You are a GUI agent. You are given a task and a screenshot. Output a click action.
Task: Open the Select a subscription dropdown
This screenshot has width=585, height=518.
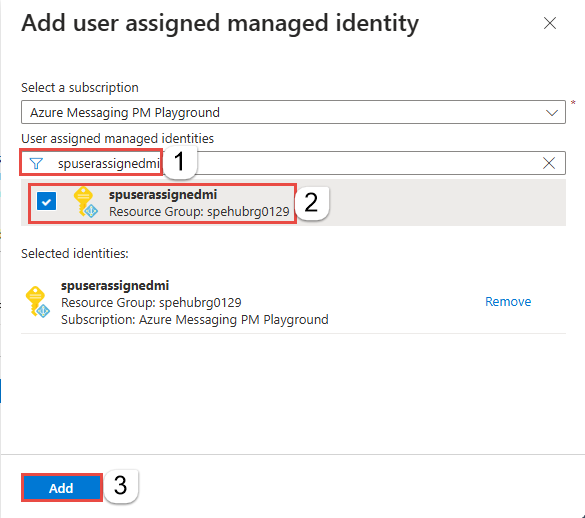tap(293, 112)
